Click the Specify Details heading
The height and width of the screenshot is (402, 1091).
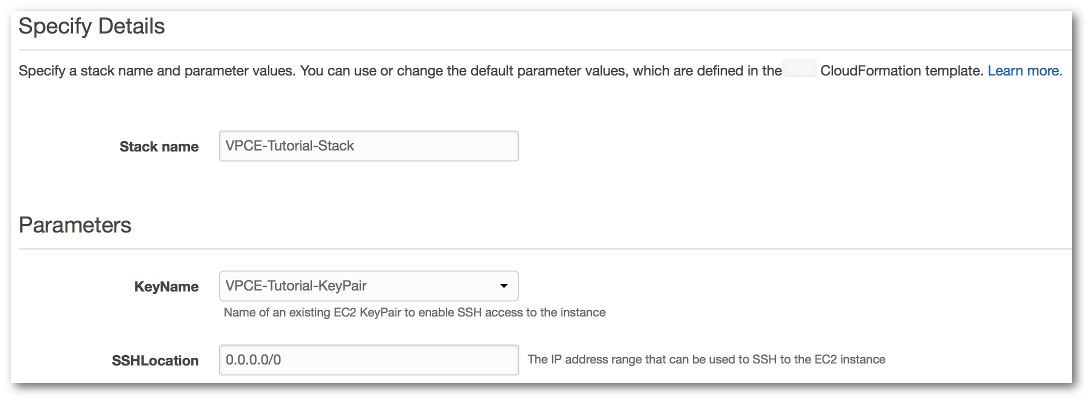click(92, 27)
